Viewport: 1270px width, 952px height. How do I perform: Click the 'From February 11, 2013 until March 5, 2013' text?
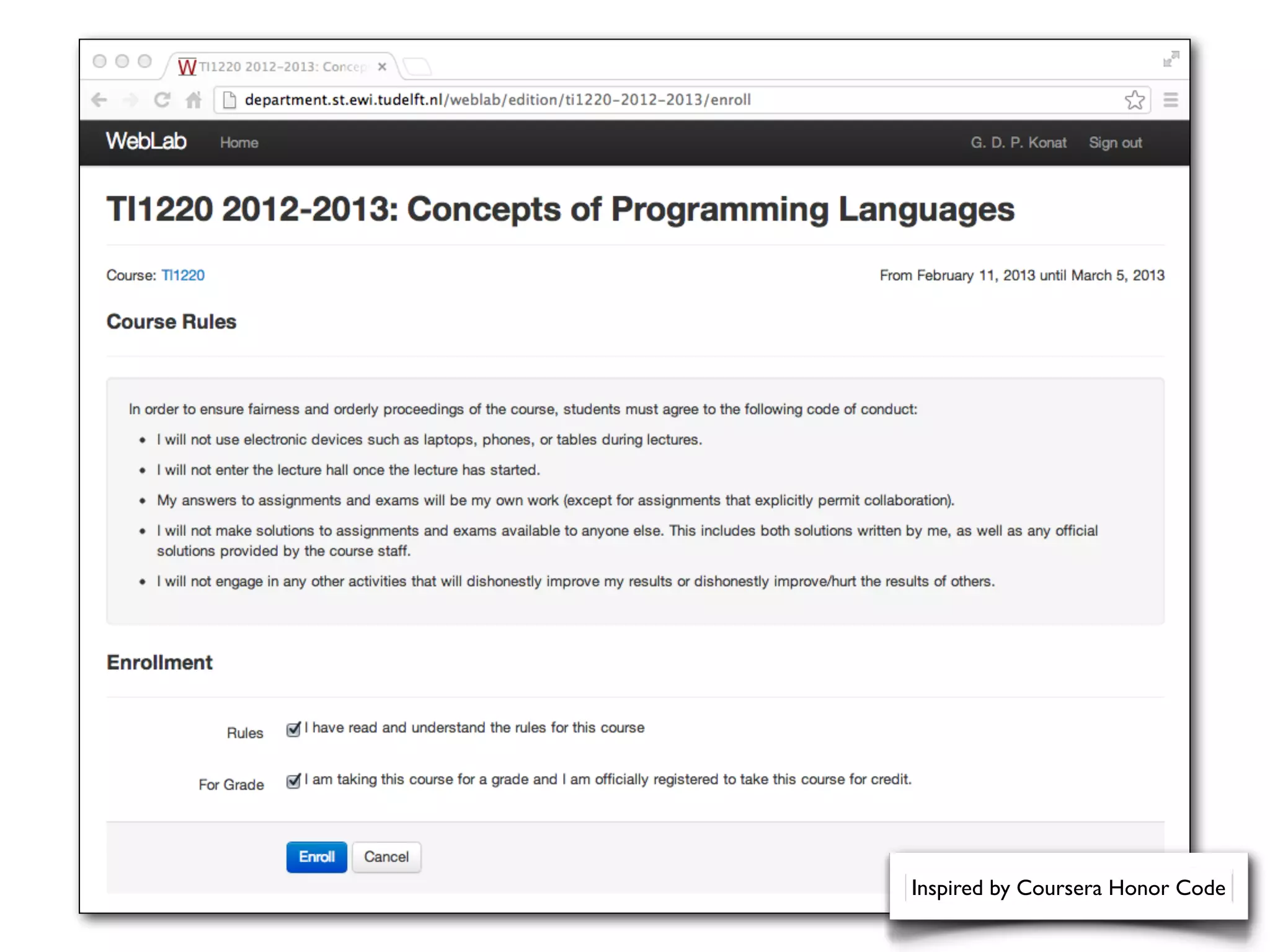tap(1022, 275)
